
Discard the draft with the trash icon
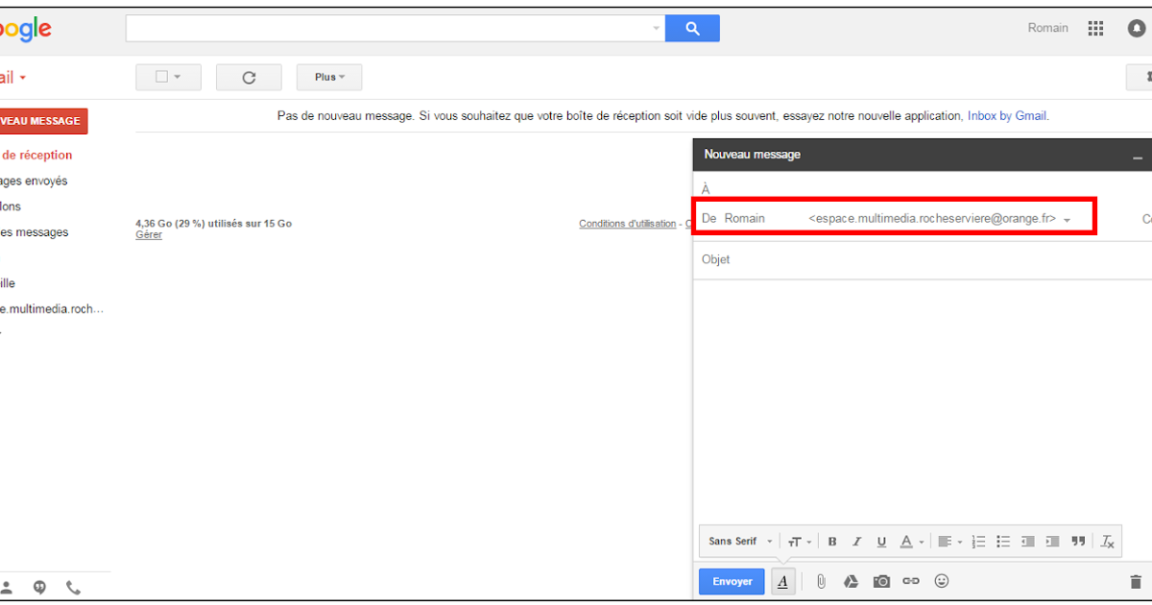pos(1135,581)
